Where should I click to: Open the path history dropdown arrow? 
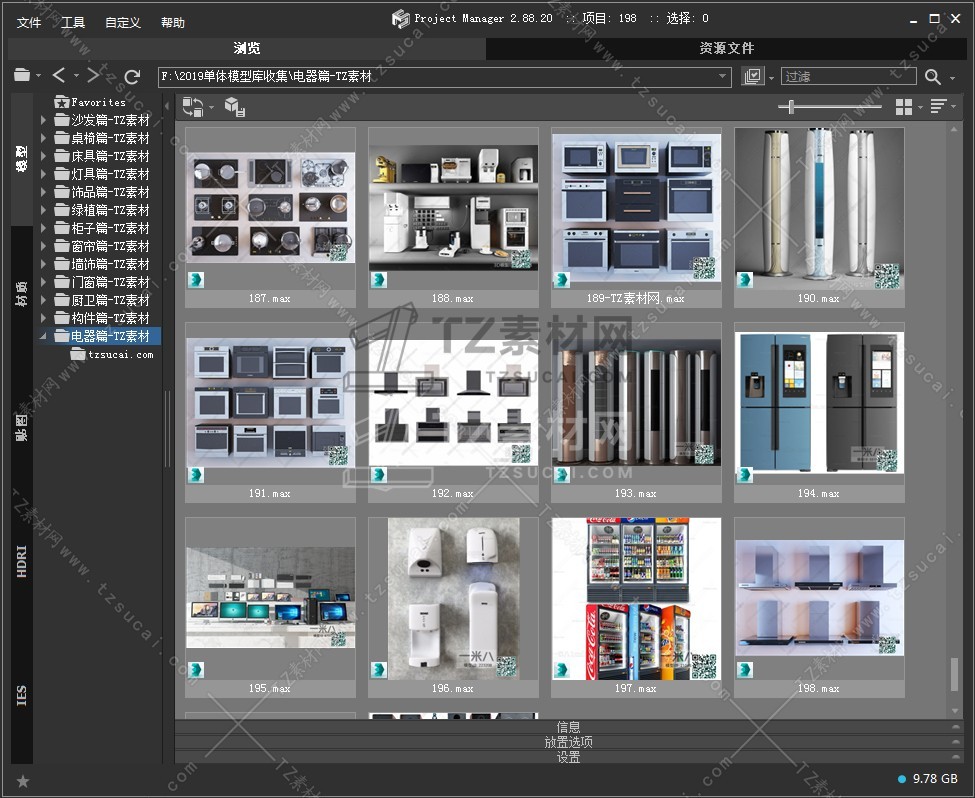(x=723, y=77)
